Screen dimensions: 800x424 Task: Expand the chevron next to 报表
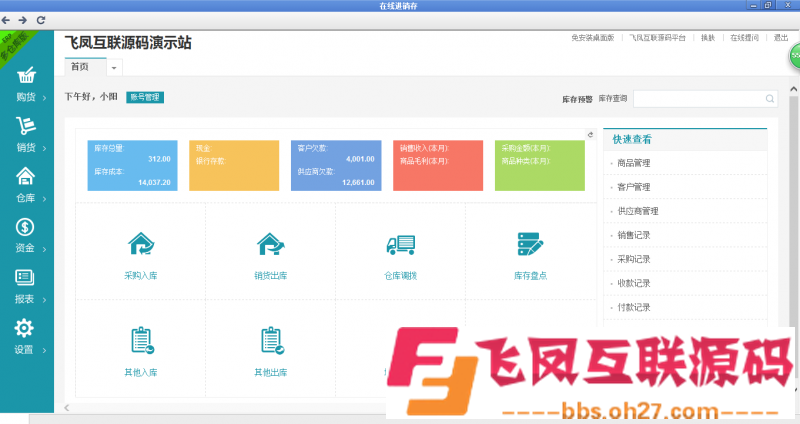click(x=44, y=300)
